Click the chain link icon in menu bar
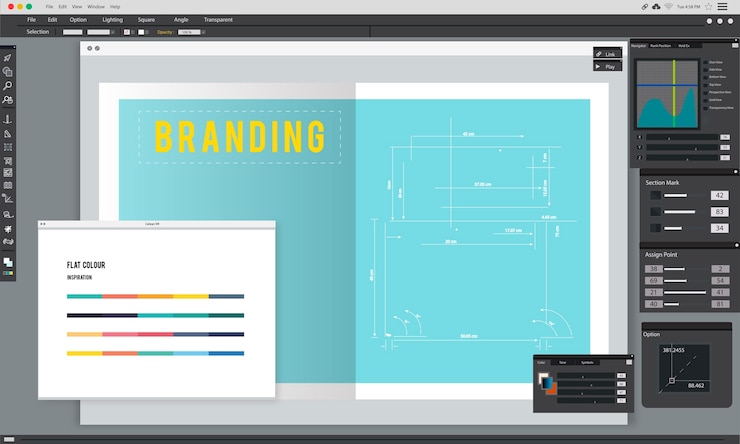 (645, 7)
